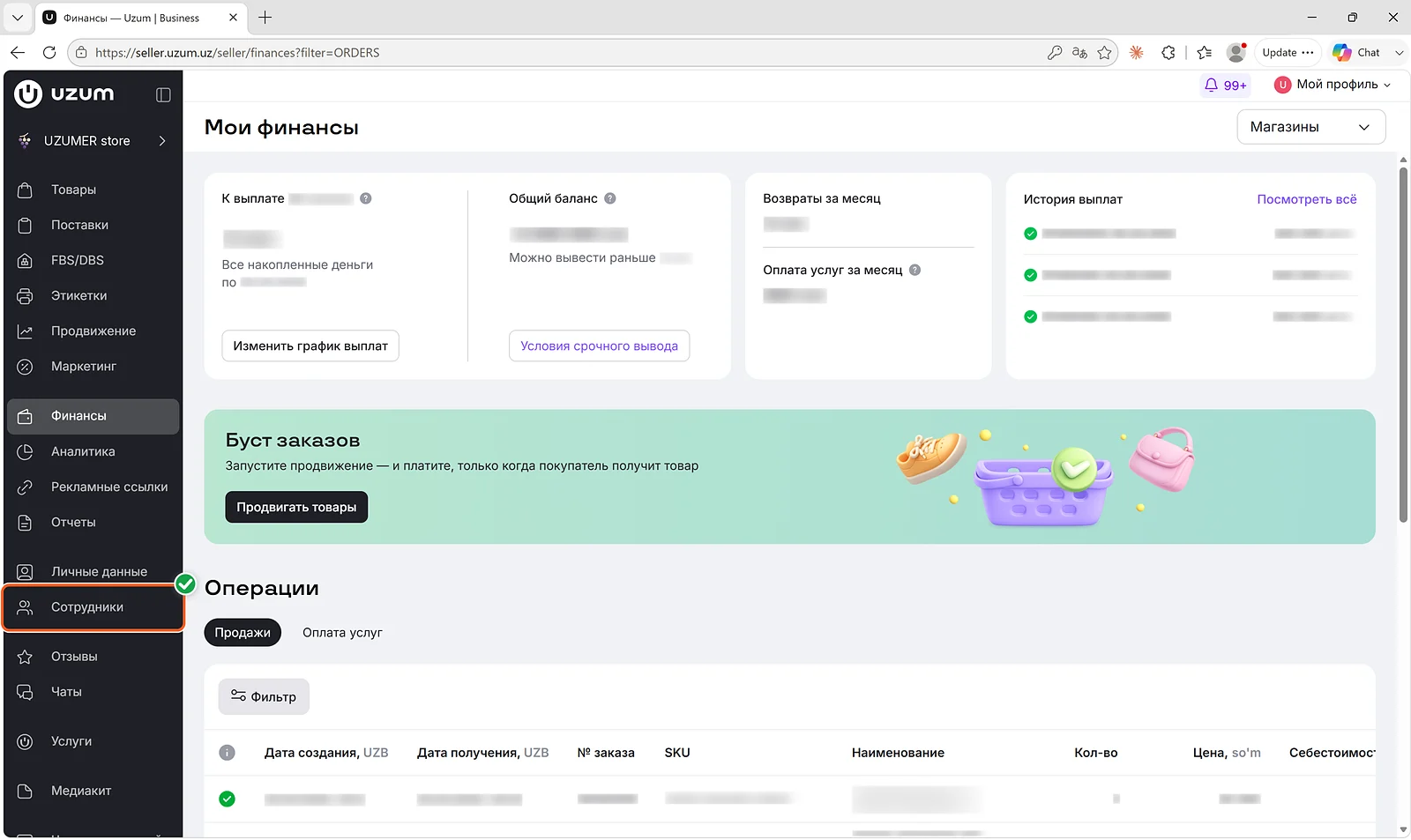Open Чаты in sidebar
The height and width of the screenshot is (840, 1411).
pyautogui.click(x=93, y=692)
